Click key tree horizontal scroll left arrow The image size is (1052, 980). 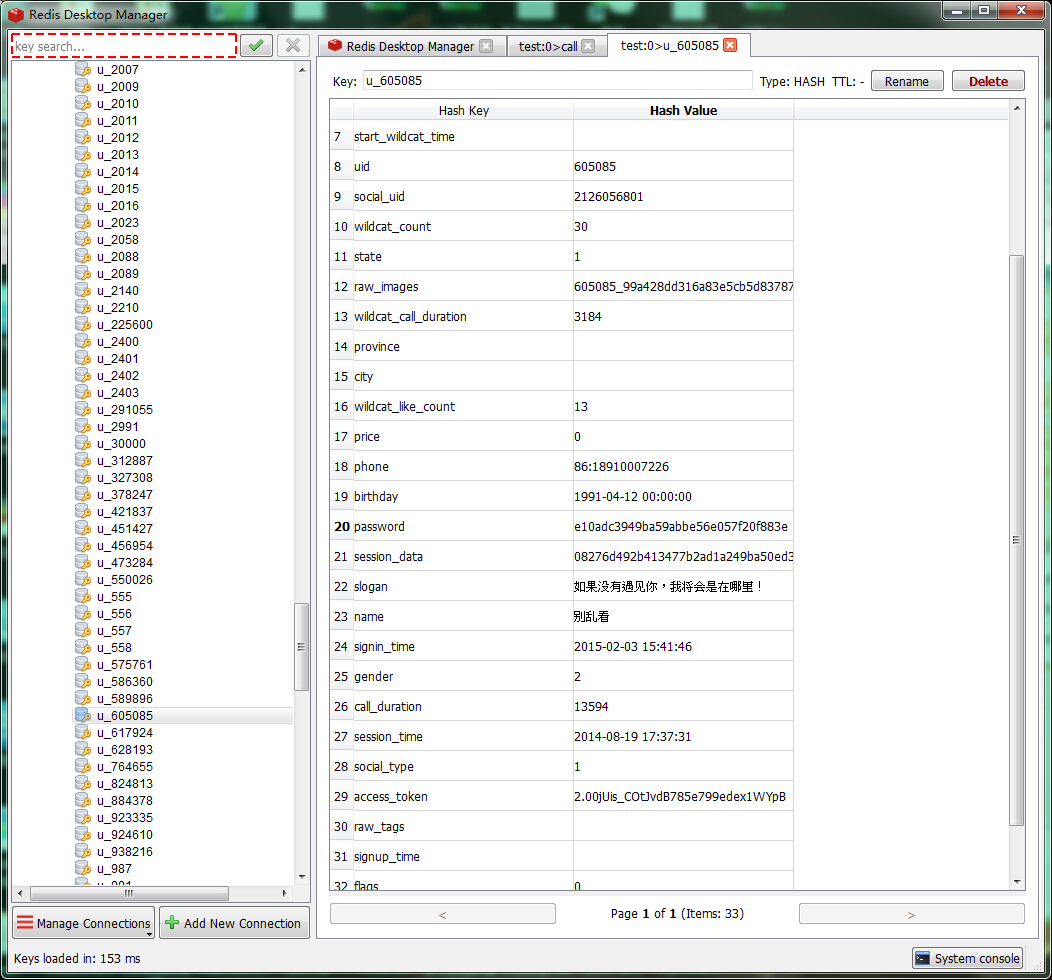21,893
